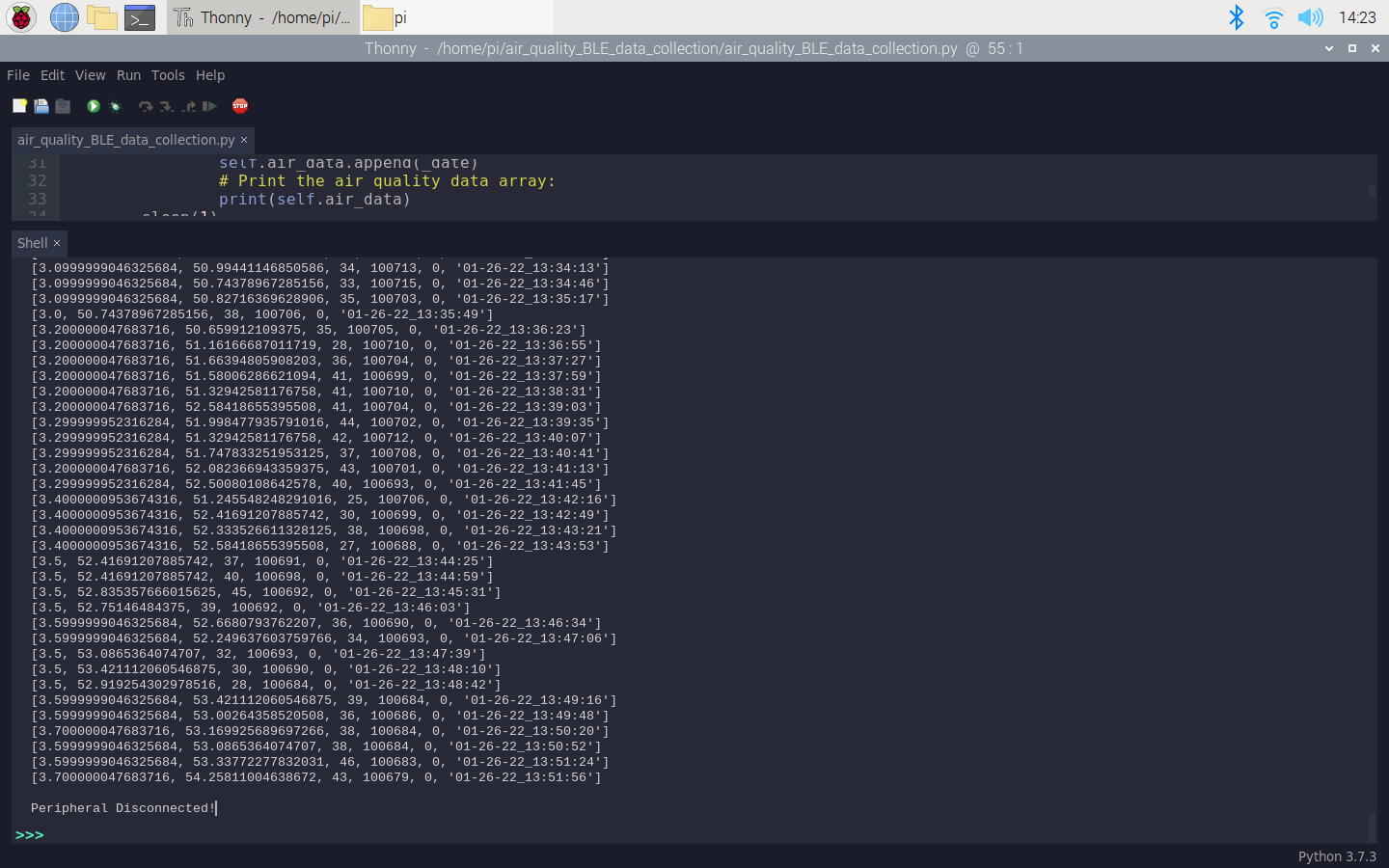Open the Tools menu

click(x=168, y=75)
